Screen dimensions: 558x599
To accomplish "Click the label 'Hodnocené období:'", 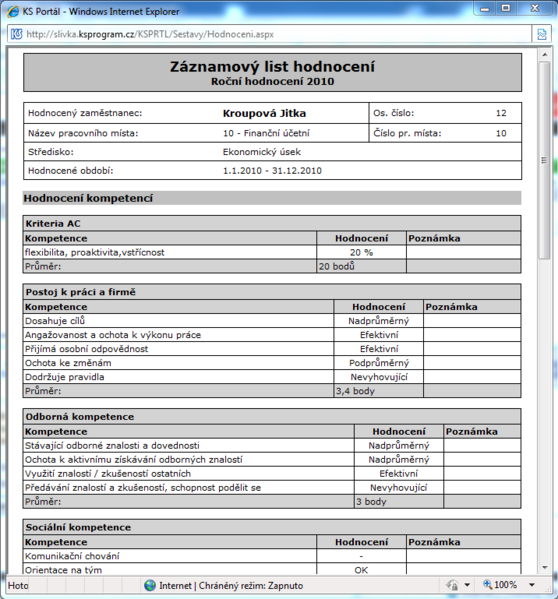I will (71, 171).
